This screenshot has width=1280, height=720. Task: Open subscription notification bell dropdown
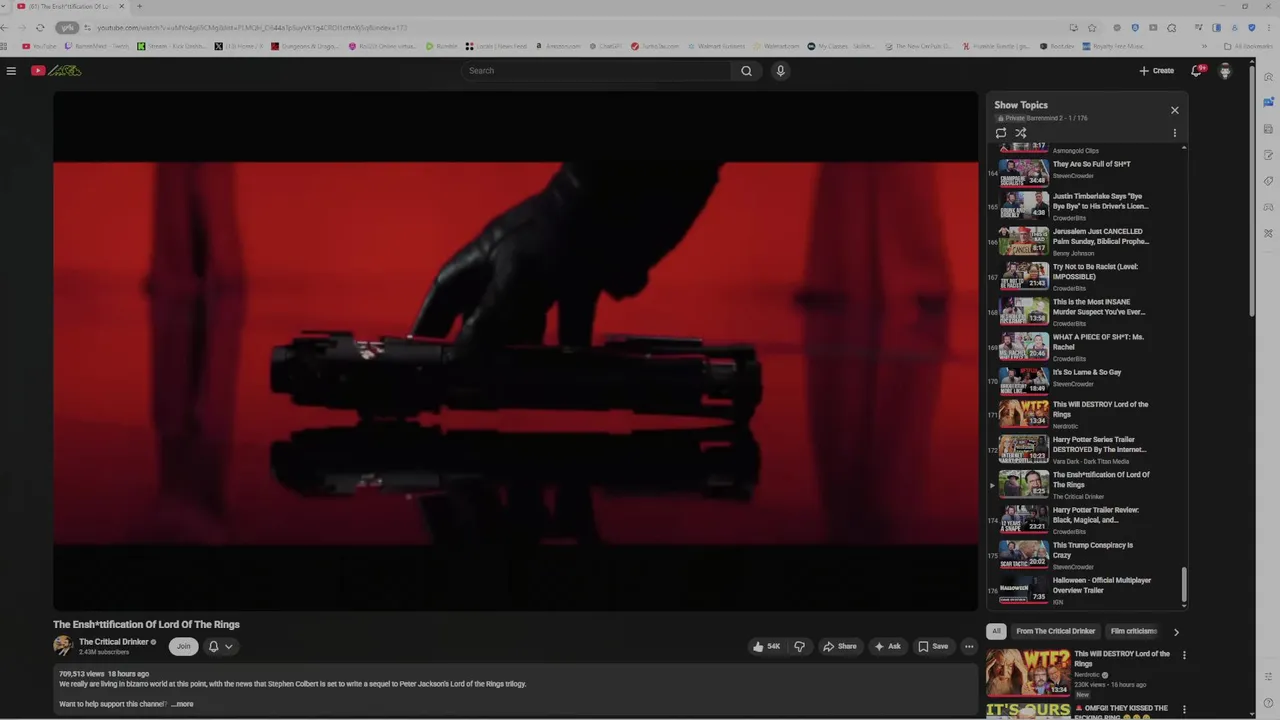220,646
